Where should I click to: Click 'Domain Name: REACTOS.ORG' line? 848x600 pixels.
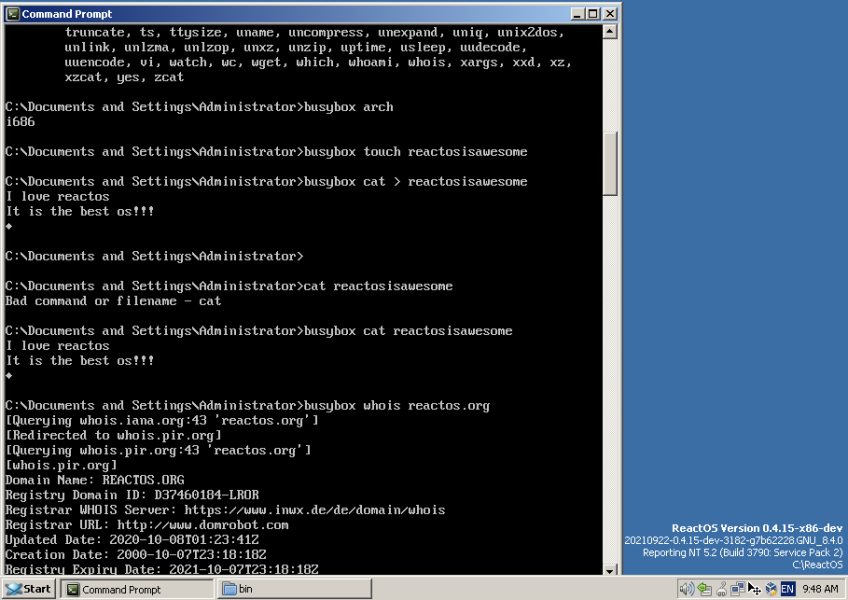click(95, 480)
